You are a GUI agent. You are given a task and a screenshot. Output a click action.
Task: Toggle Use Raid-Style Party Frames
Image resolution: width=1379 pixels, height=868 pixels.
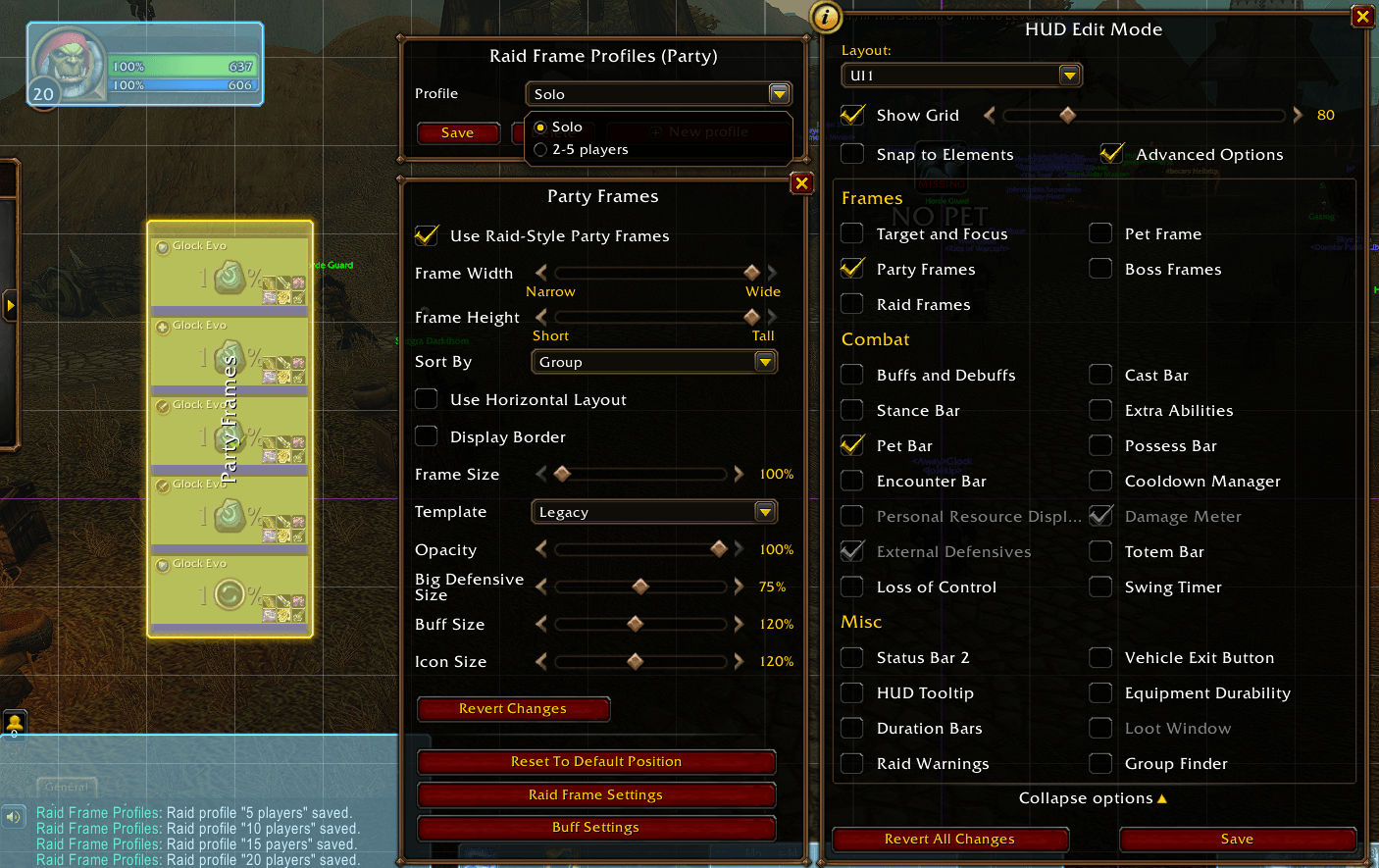(427, 235)
